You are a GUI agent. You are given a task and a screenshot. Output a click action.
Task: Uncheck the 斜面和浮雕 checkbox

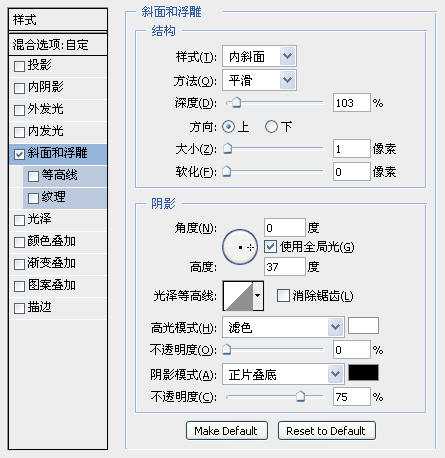pos(19,154)
